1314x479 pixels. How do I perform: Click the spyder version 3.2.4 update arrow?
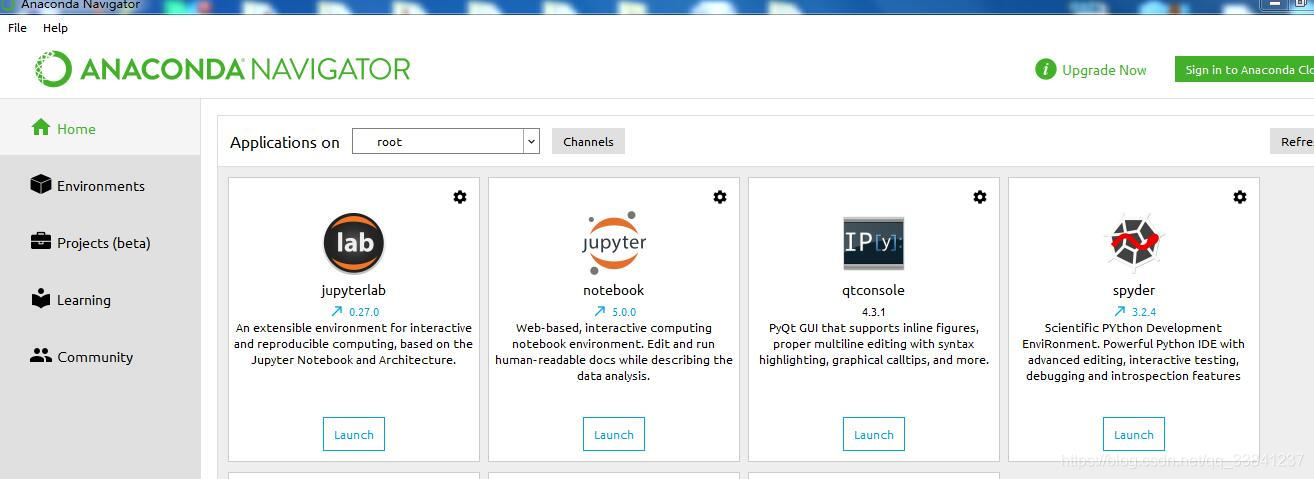1119,311
